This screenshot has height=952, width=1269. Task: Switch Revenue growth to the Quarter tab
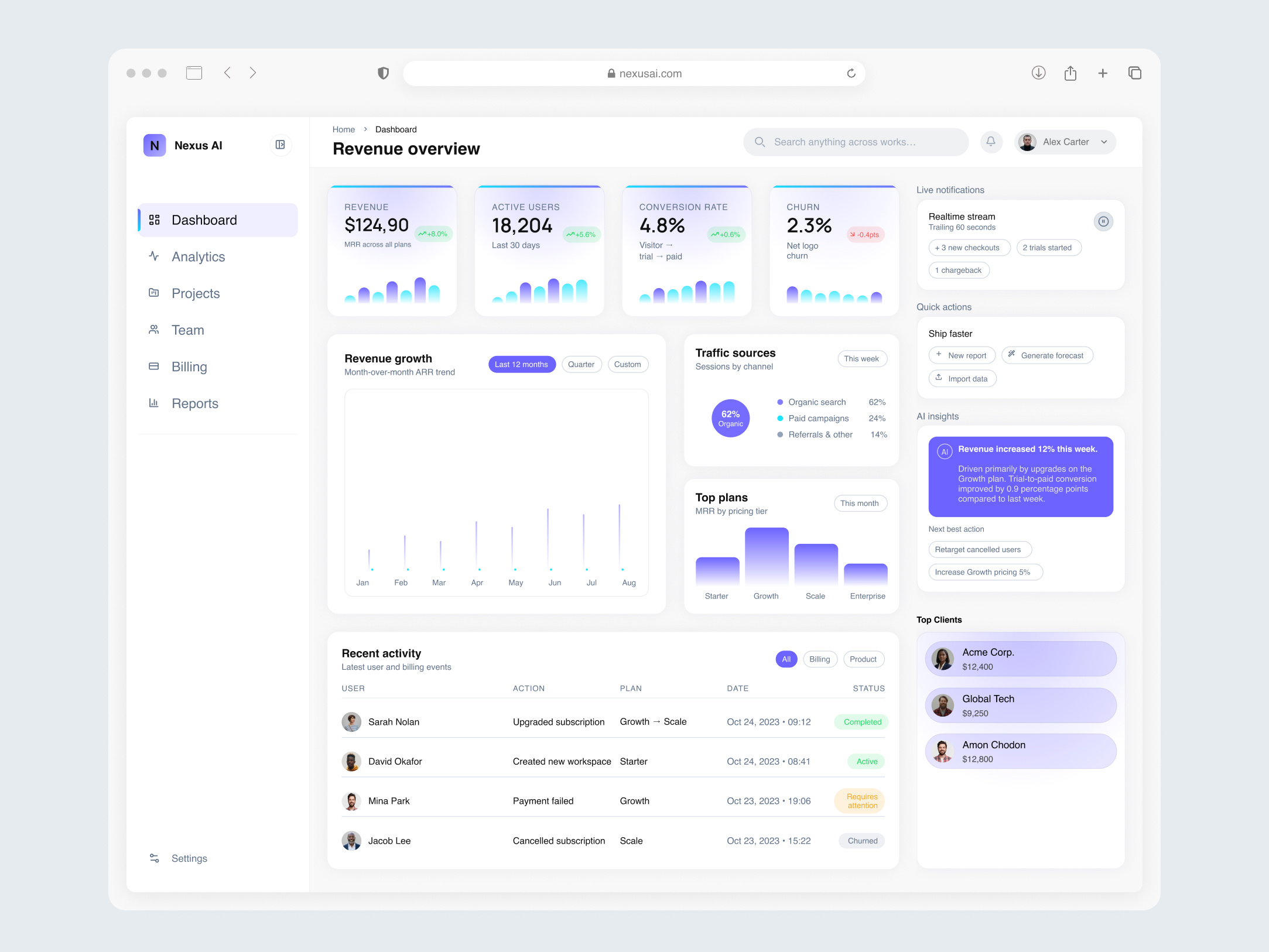tap(582, 364)
